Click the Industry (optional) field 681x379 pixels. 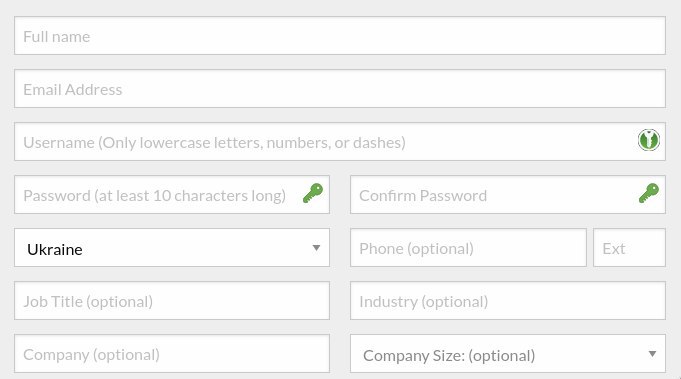[508, 300]
